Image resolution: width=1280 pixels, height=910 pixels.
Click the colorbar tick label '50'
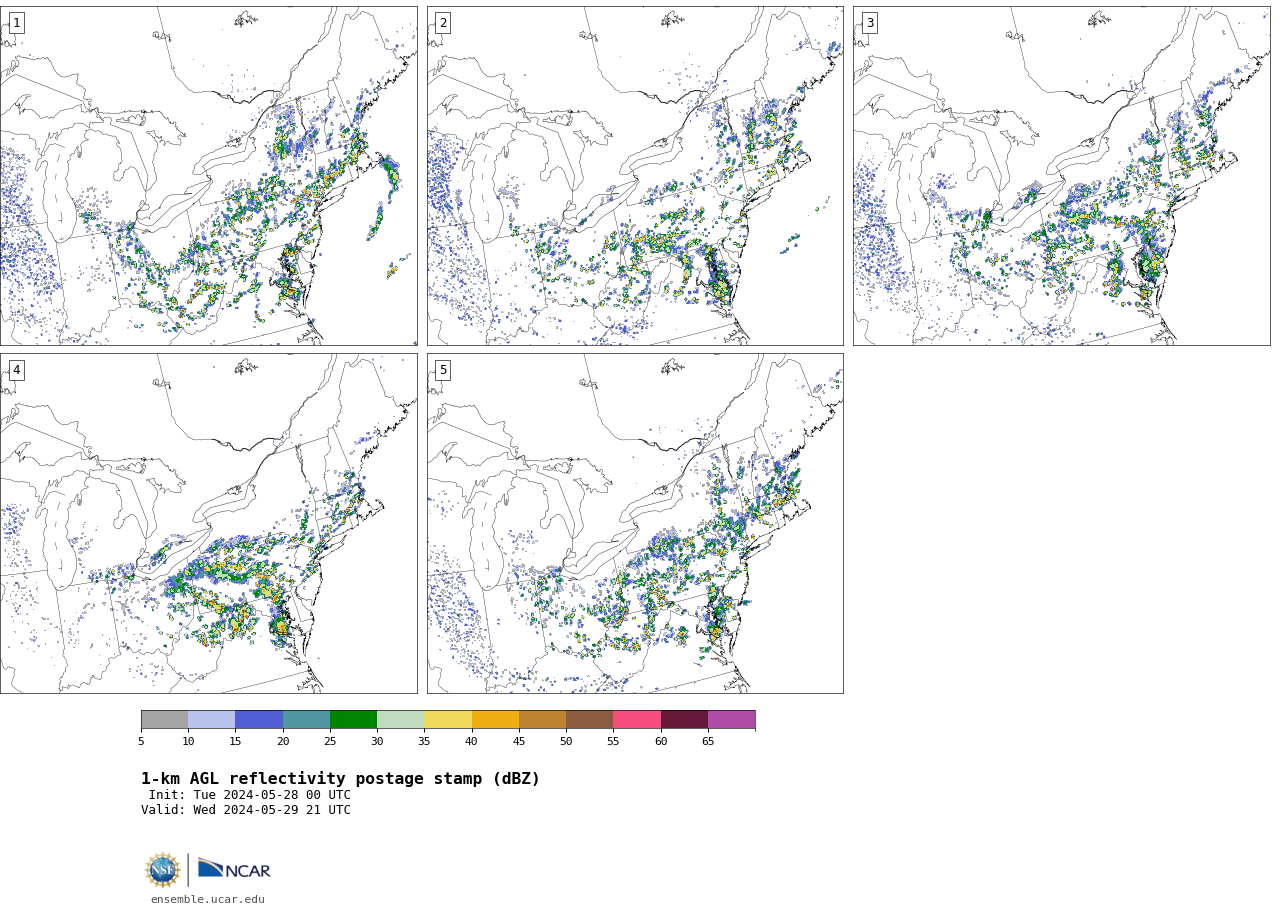pos(566,741)
